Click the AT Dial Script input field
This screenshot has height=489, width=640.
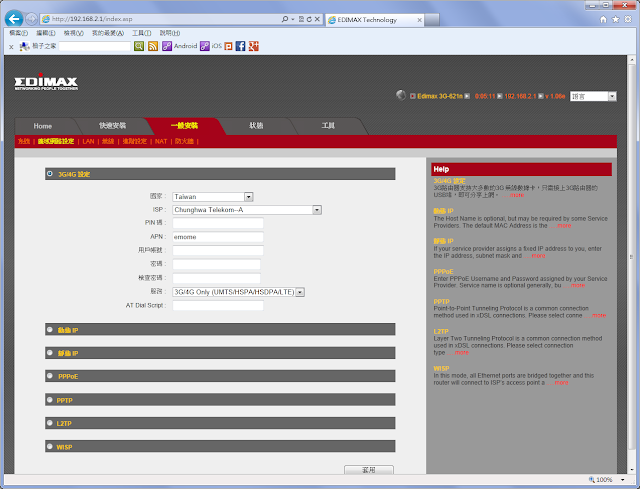[x=218, y=305]
